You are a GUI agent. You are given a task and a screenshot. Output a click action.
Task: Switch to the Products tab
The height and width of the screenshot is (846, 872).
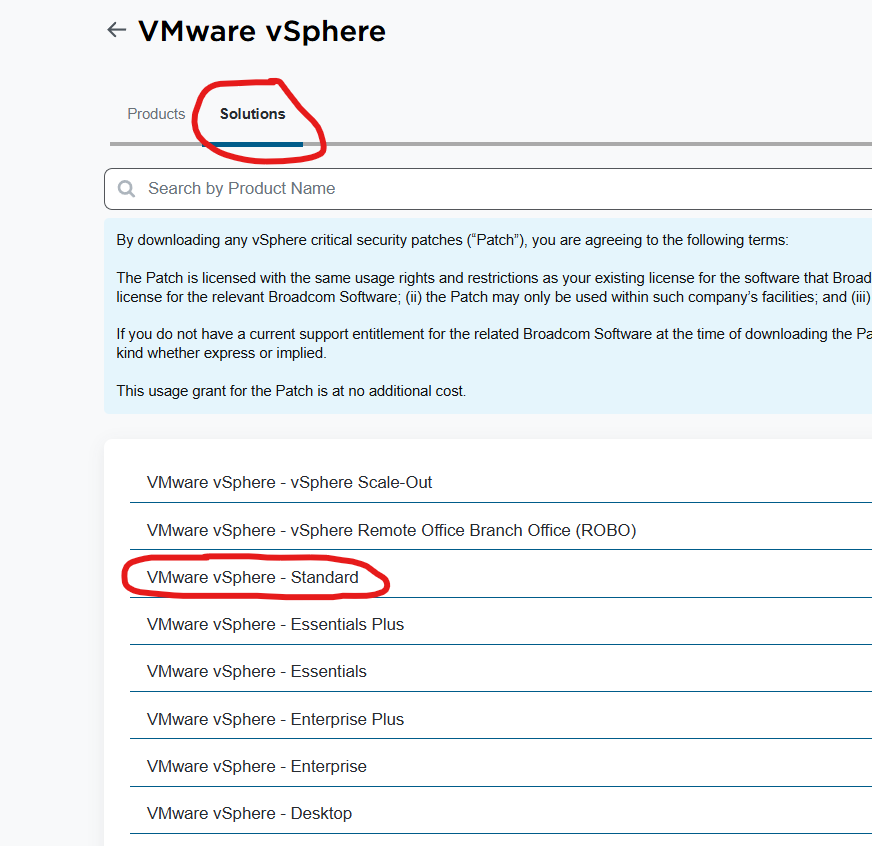(156, 114)
